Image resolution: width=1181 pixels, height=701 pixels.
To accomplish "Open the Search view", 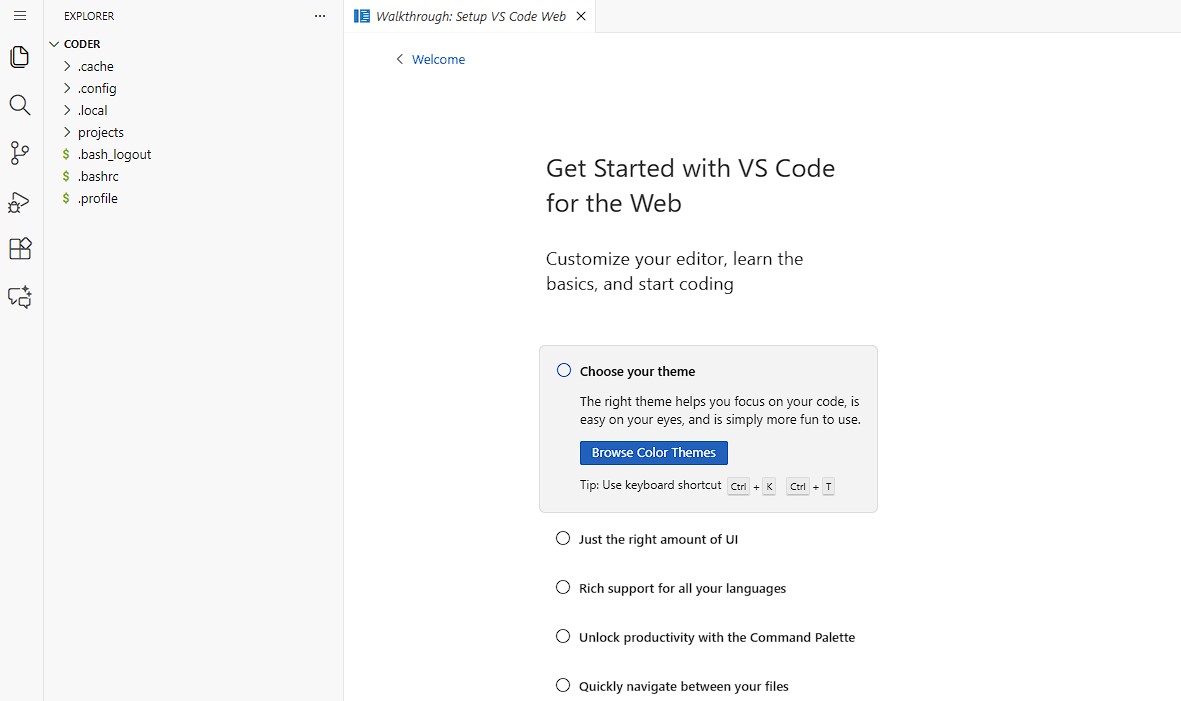I will click(19, 104).
